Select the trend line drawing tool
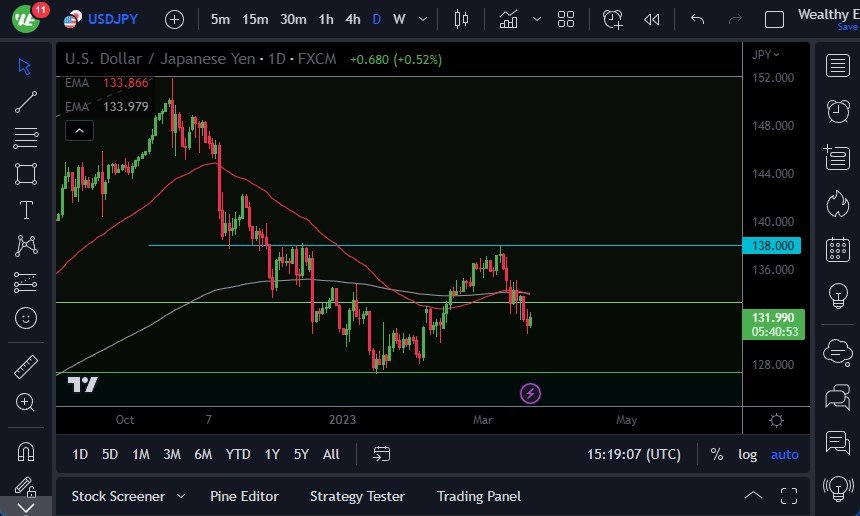 [26, 101]
